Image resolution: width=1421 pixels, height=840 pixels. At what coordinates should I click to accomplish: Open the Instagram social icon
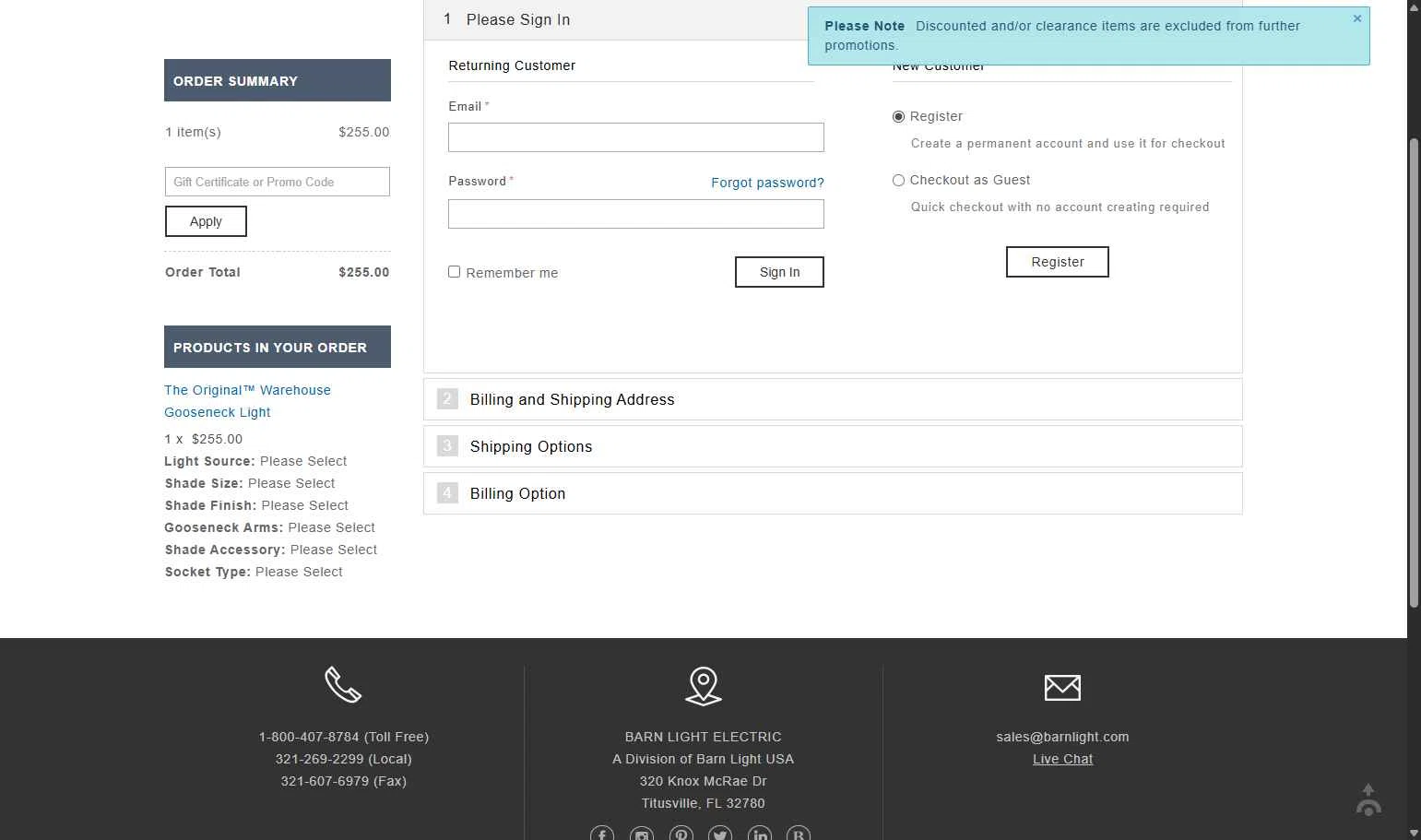pyautogui.click(x=642, y=834)
